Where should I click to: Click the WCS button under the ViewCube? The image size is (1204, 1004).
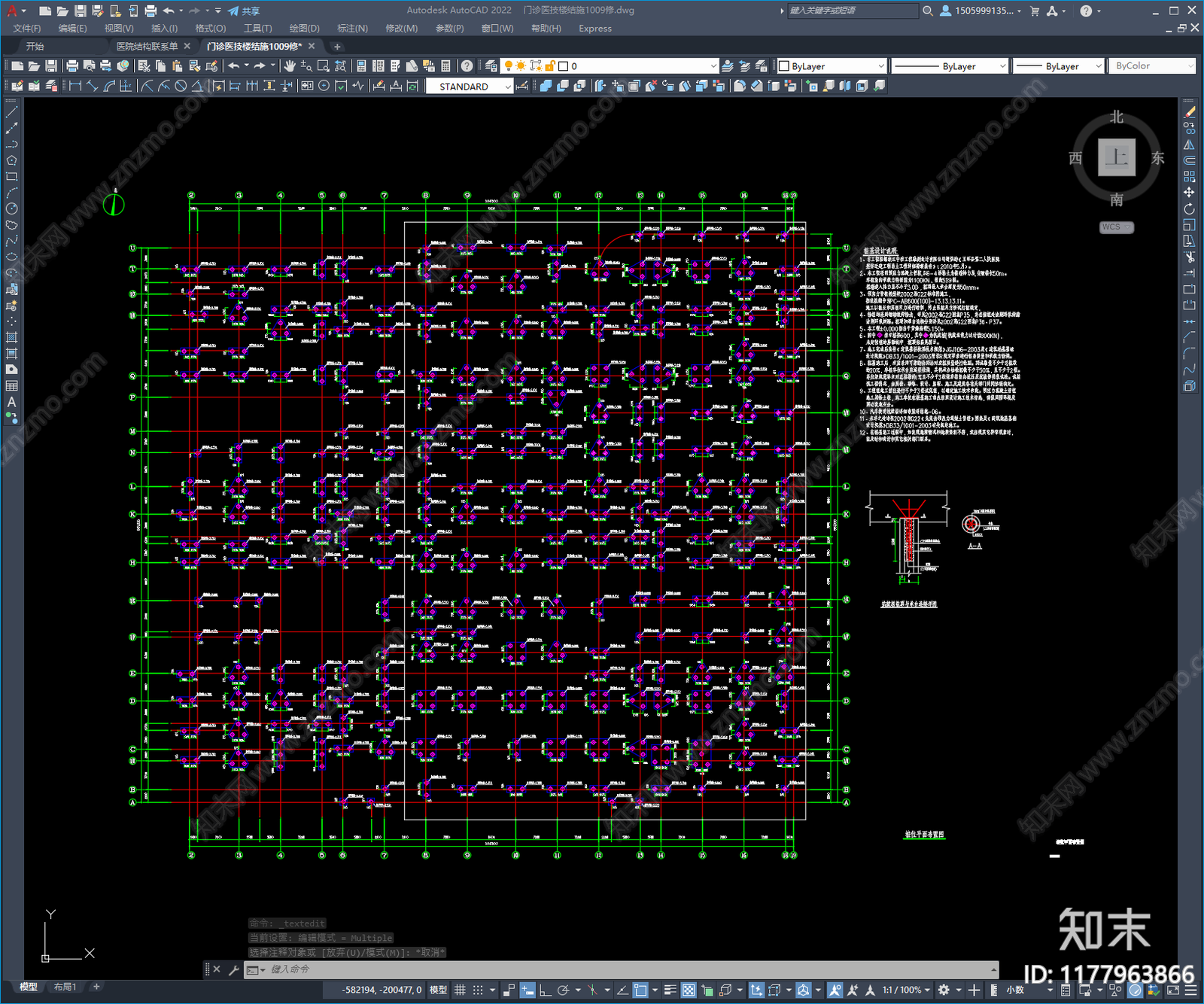(x=1116, y=227)
